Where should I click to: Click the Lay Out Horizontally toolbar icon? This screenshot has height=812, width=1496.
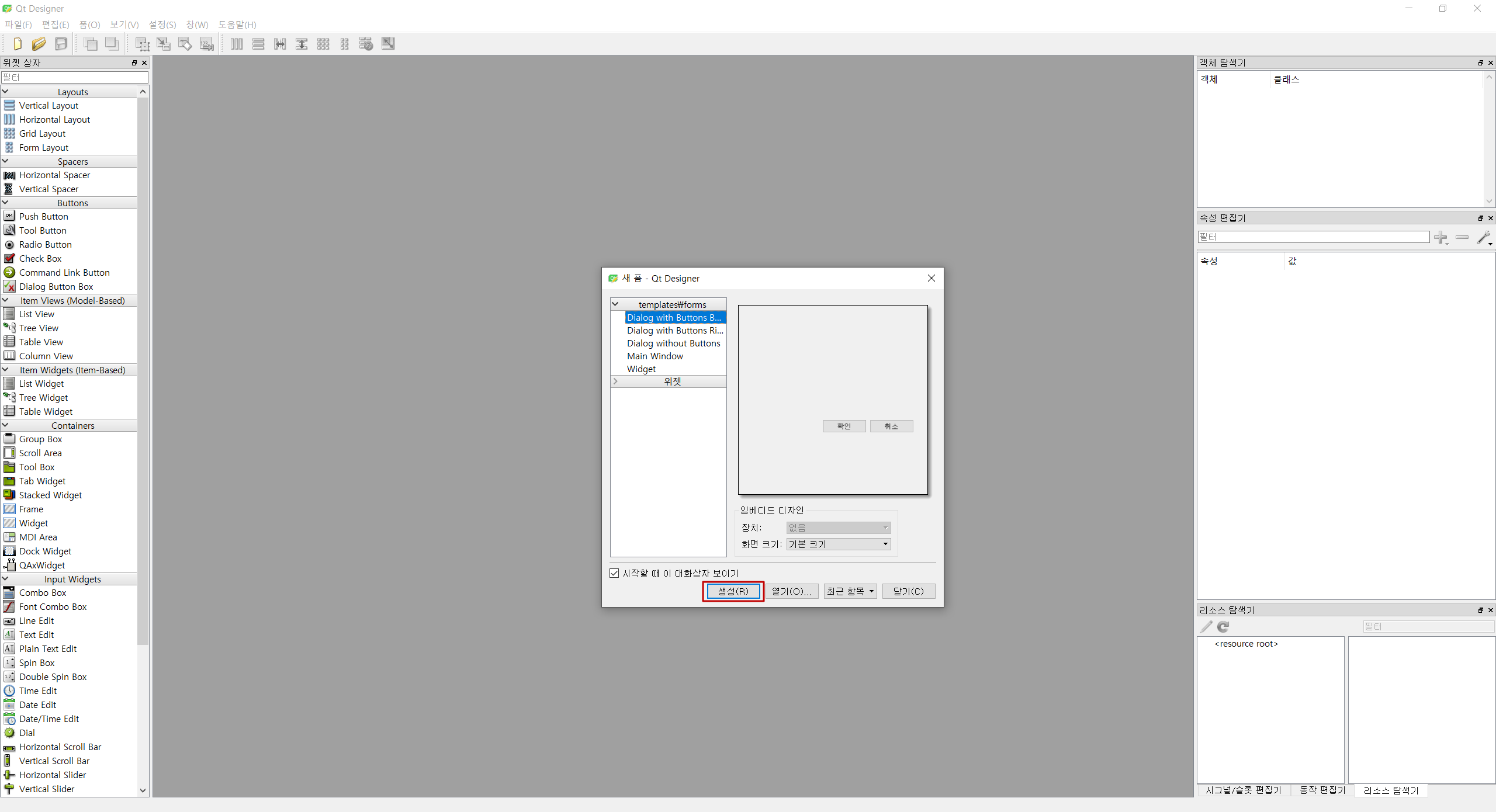pyautogui.click(x=237, y=44)
